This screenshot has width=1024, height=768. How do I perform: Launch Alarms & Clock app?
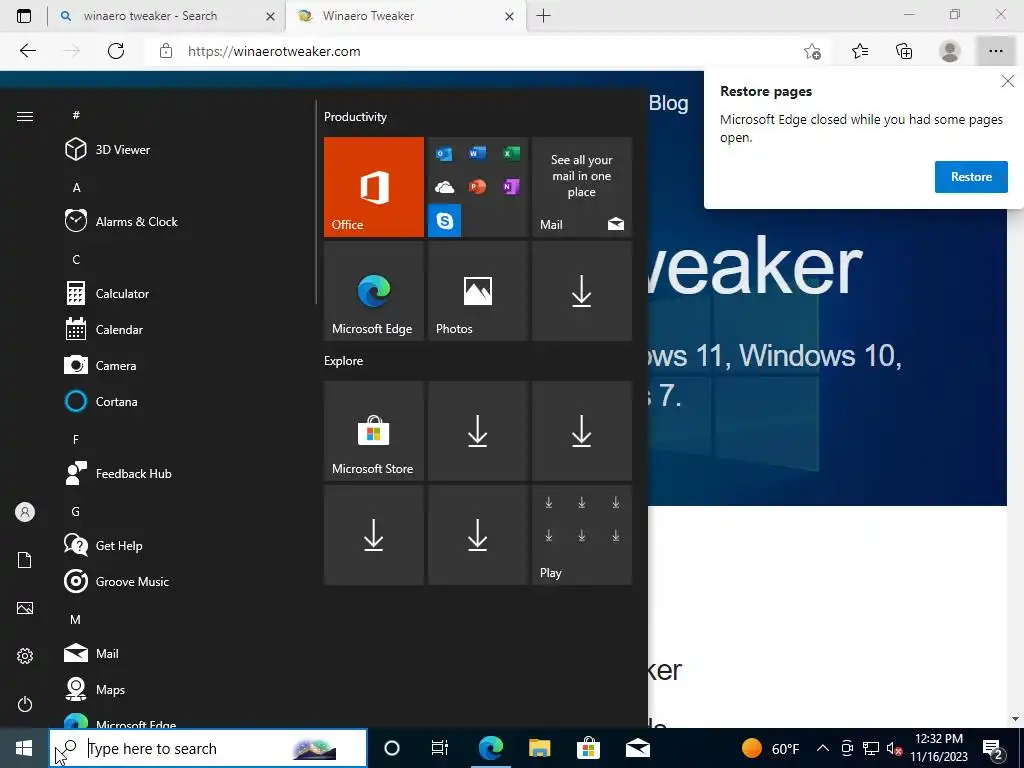click(x=183, y=221)
